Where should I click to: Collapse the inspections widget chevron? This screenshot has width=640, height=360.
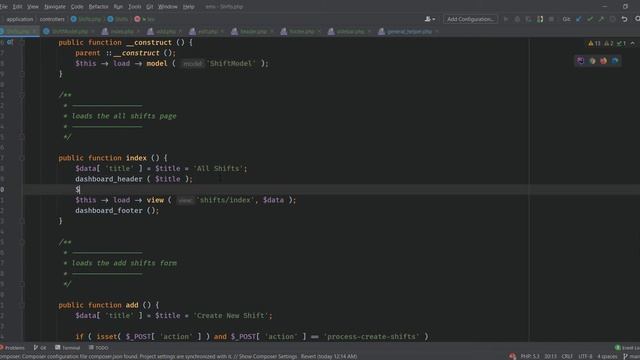point(633,43)
